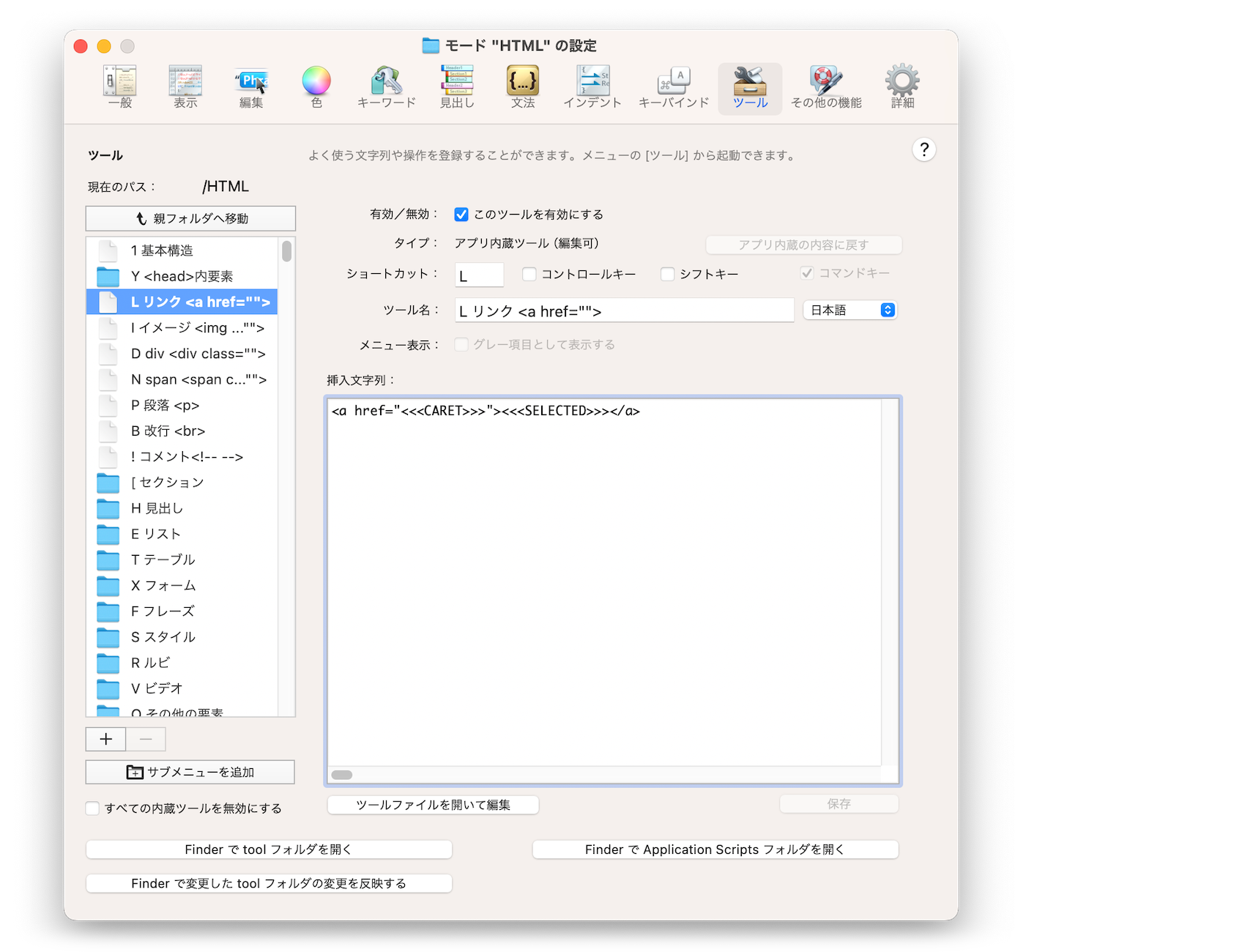
Task: Select the T テーブル folder item
Action: [163, 559]
